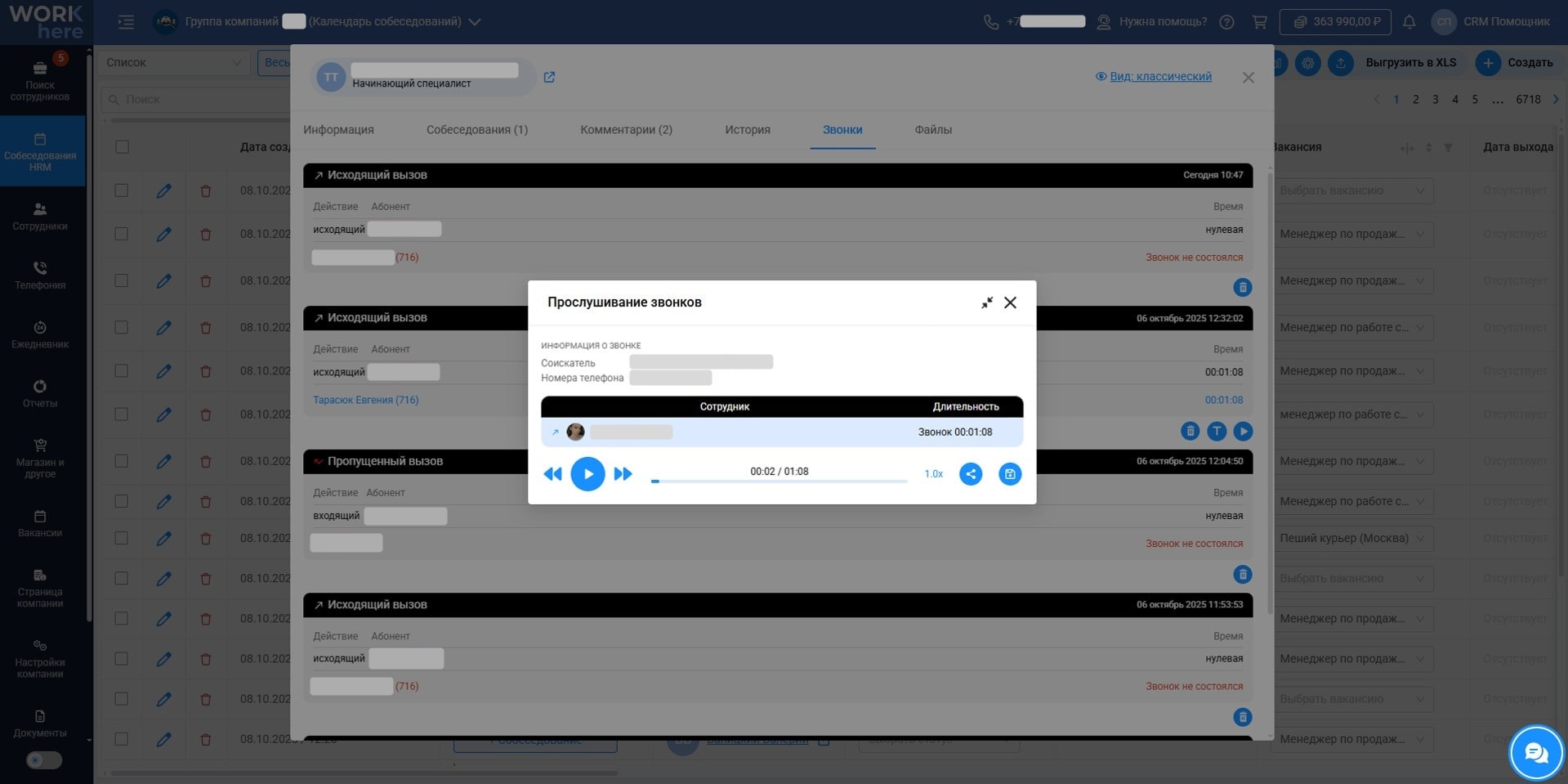Switch to the Комментарии (2) tab
Screen dimensions: 1568x784
[x=626, y=130]
